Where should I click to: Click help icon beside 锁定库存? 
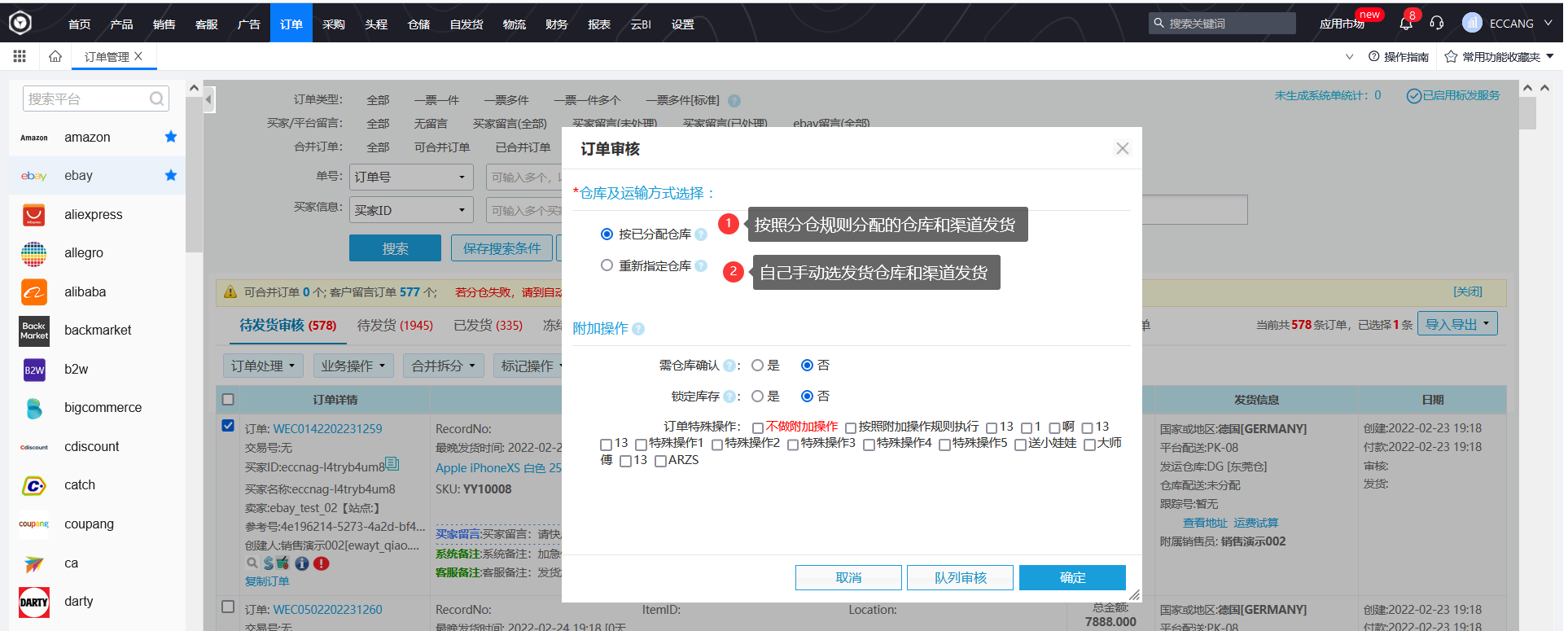[x=729, y=397]
